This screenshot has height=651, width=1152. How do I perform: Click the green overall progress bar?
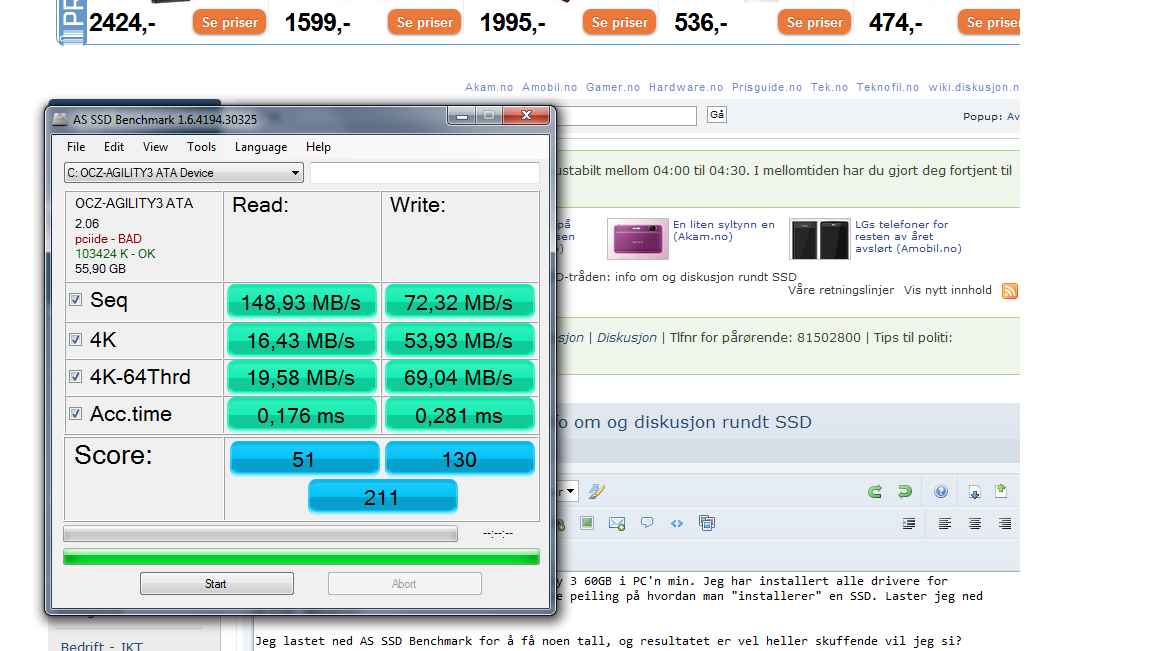[x=301, y=557]
